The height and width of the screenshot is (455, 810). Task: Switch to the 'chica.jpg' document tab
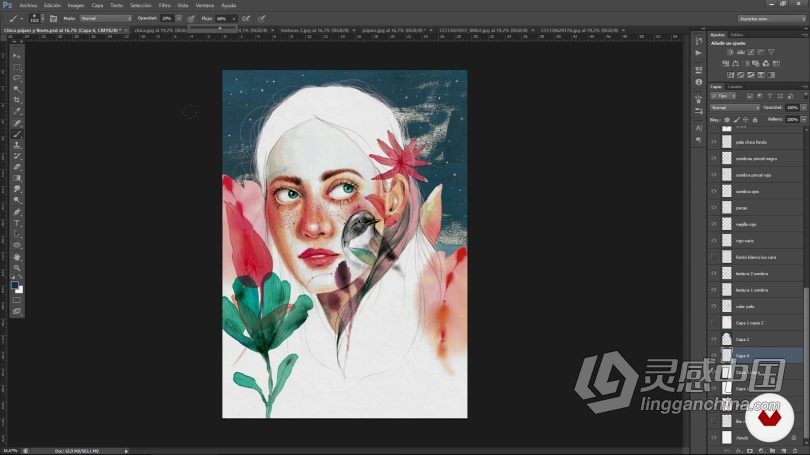160,30
